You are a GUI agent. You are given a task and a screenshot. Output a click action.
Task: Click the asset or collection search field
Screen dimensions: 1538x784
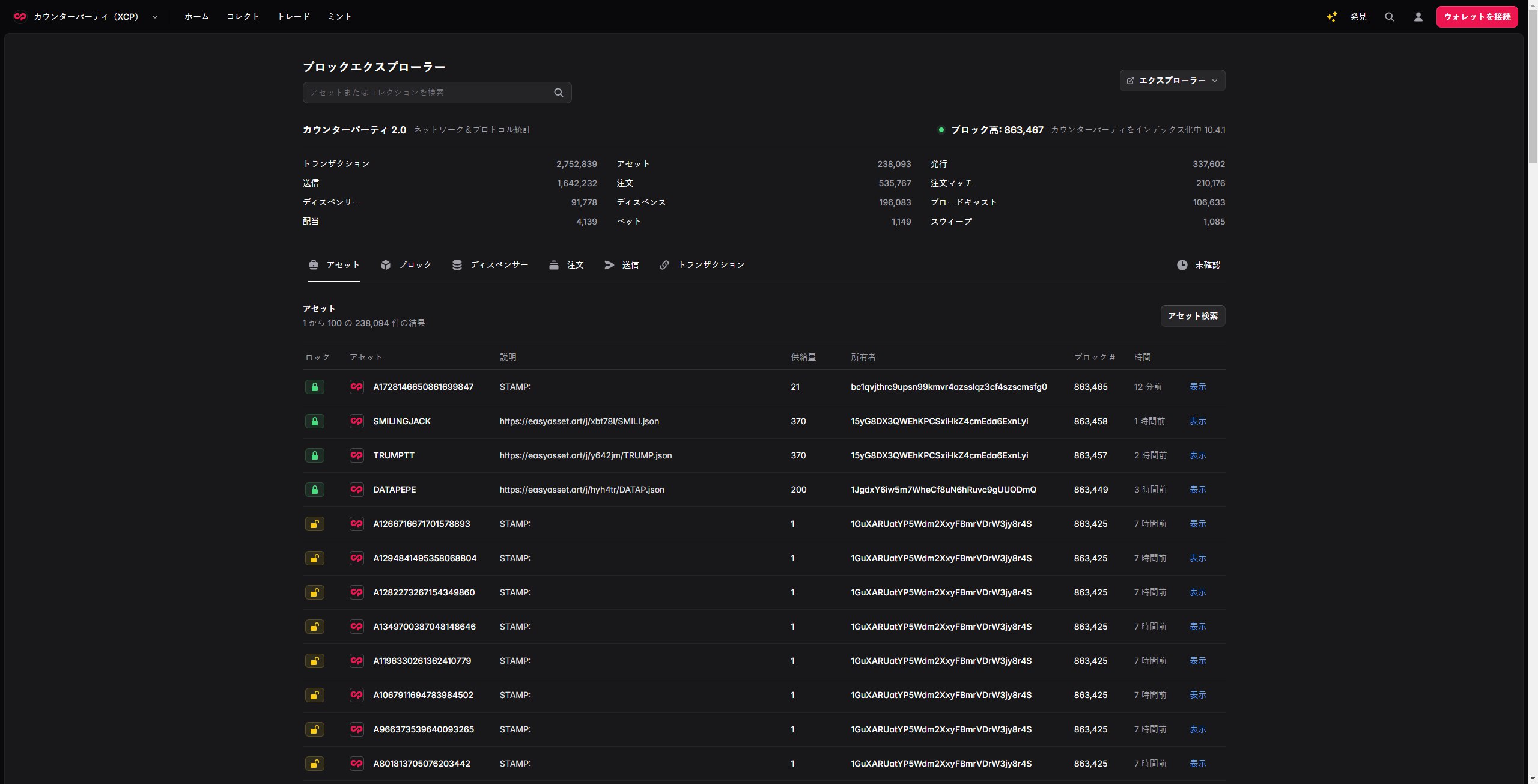point(437,93)
